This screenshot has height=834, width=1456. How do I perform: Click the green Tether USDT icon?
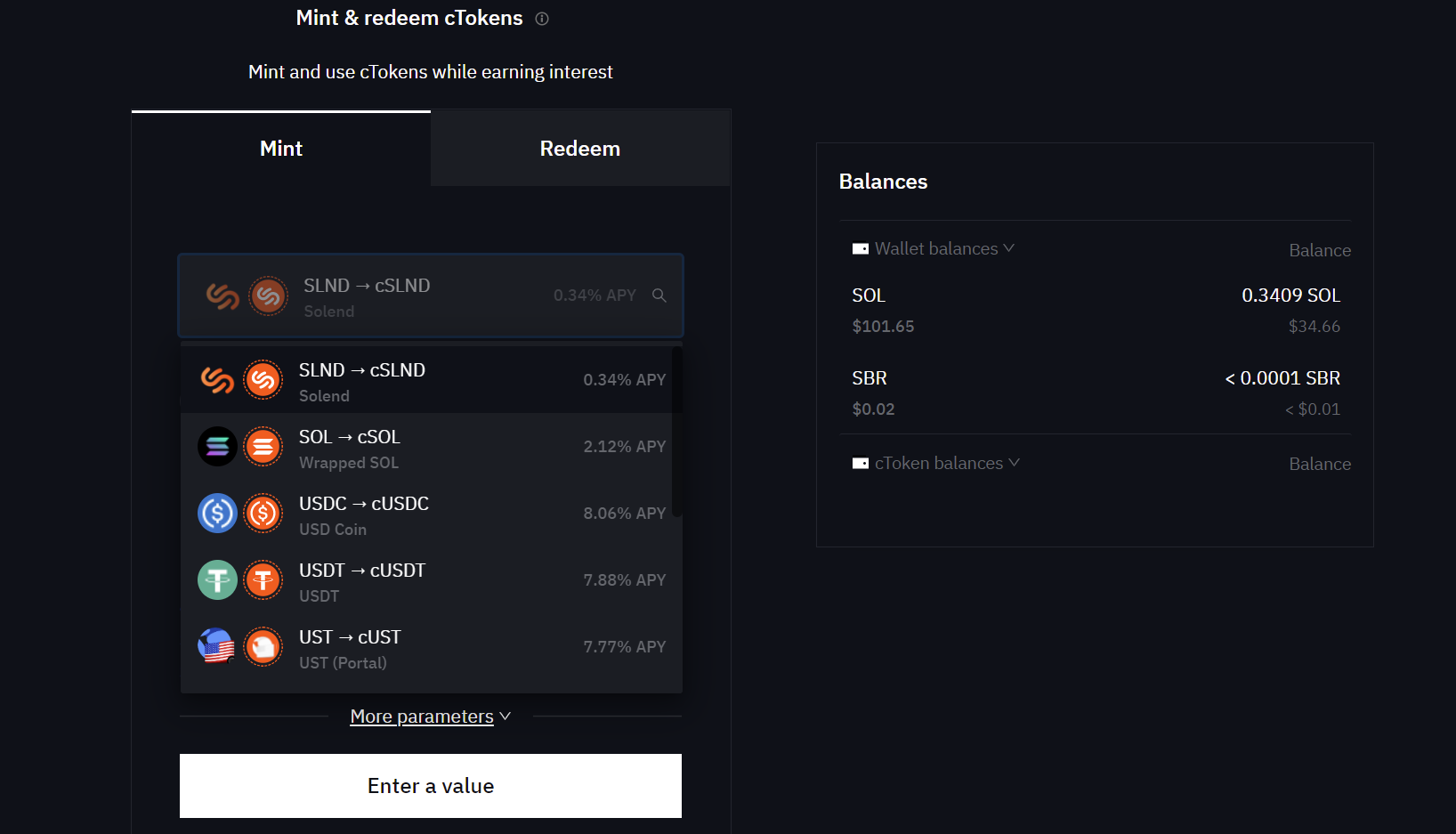coord(217,580)
